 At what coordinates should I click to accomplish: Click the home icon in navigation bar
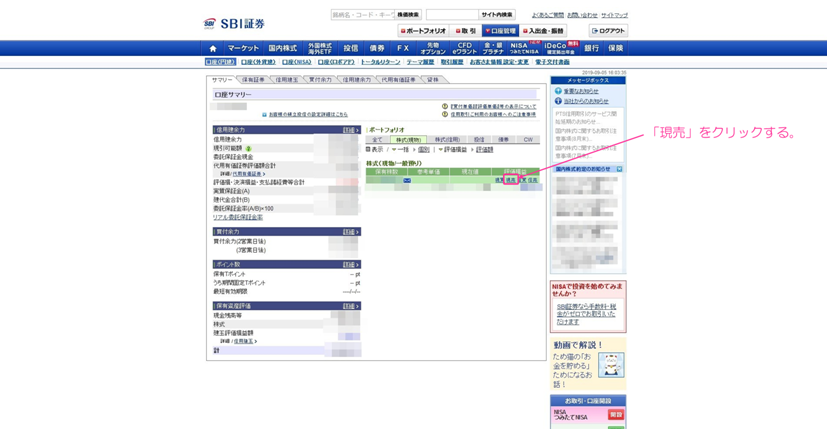click(212, 48)
